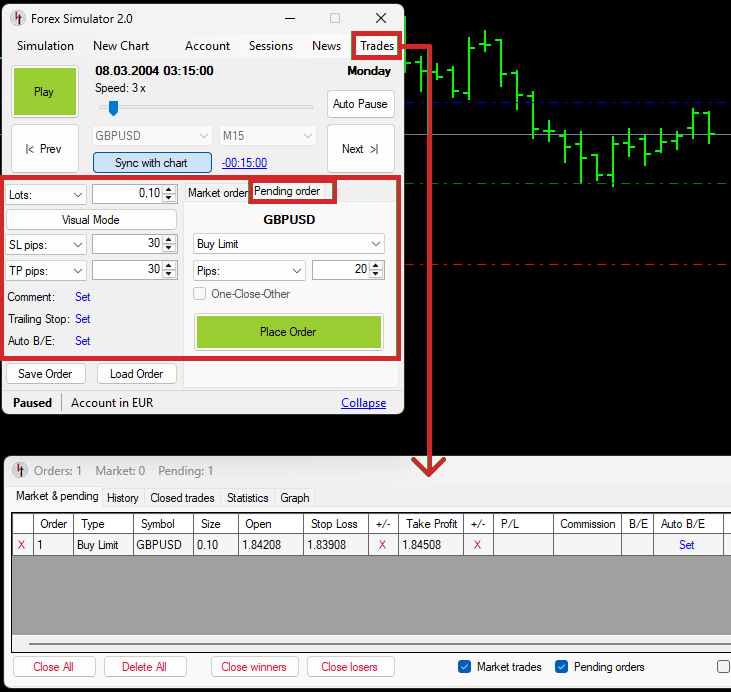Open the Lots unit dropdown
Viewport: 731px width, 692px height.
[x=46, y=194]
